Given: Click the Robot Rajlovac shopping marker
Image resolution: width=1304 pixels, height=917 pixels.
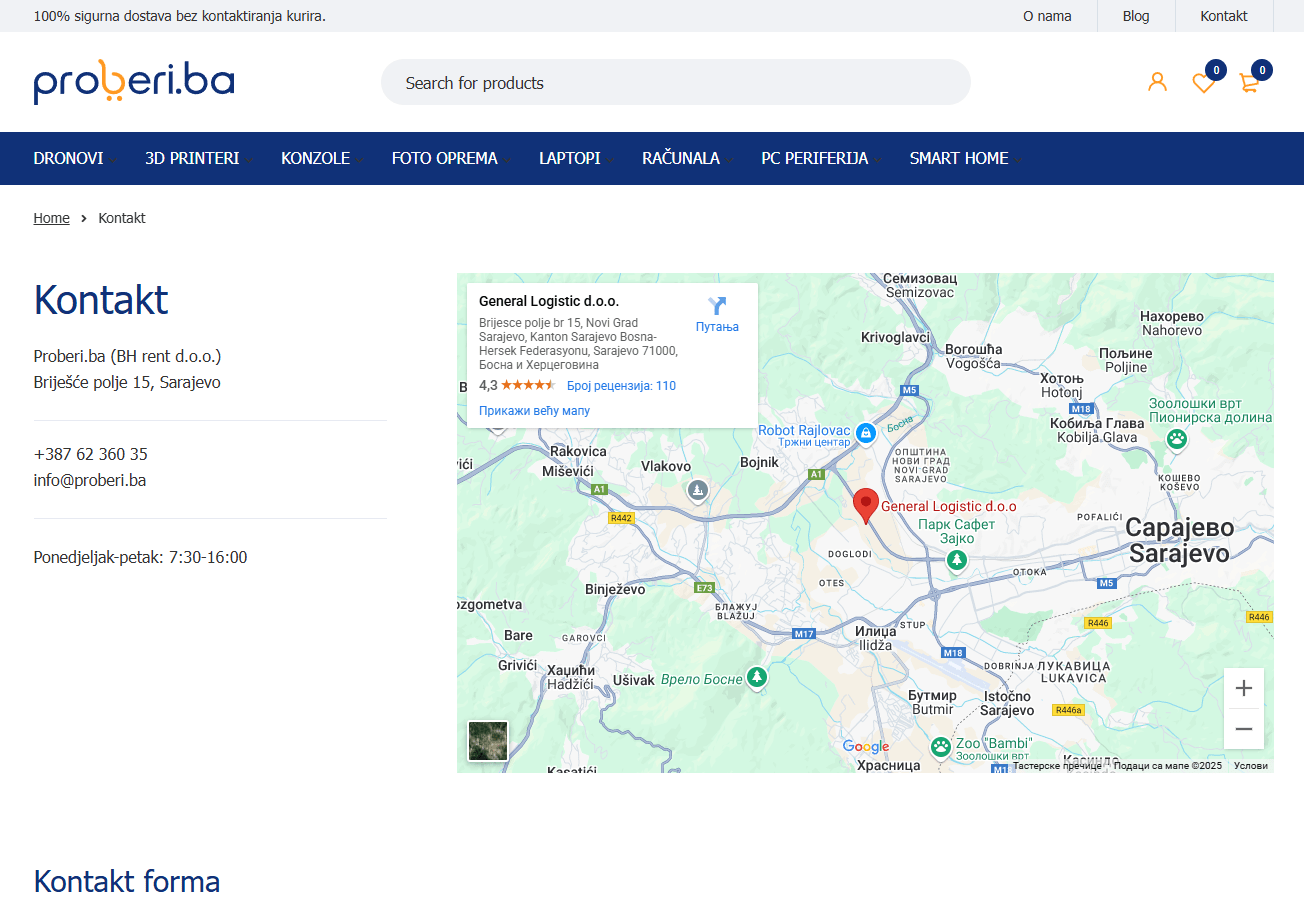Looking at the screenshot, I should tap(866, 433).
